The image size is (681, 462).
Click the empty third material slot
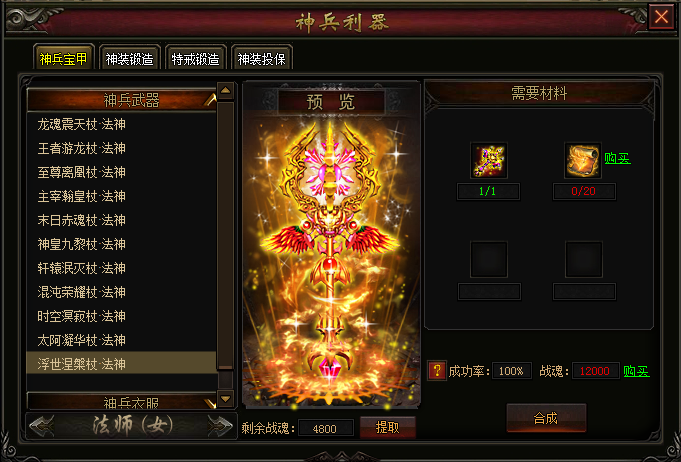(489, 259)
